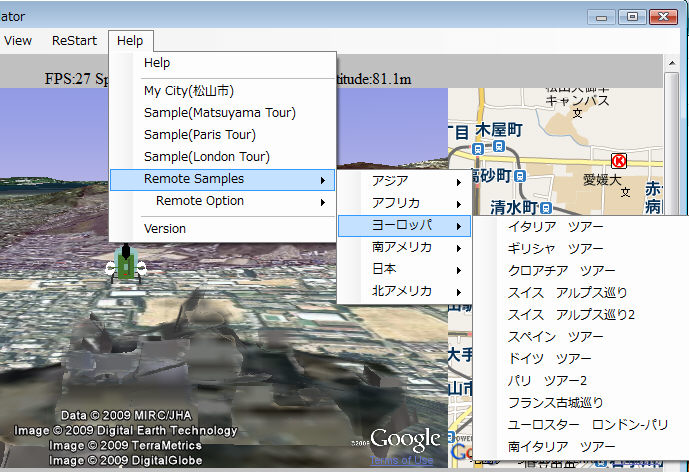The width and height of the screenshot is (689, 472).
Task: Click ReStart in the menu bar
Action: pos(74,41)
